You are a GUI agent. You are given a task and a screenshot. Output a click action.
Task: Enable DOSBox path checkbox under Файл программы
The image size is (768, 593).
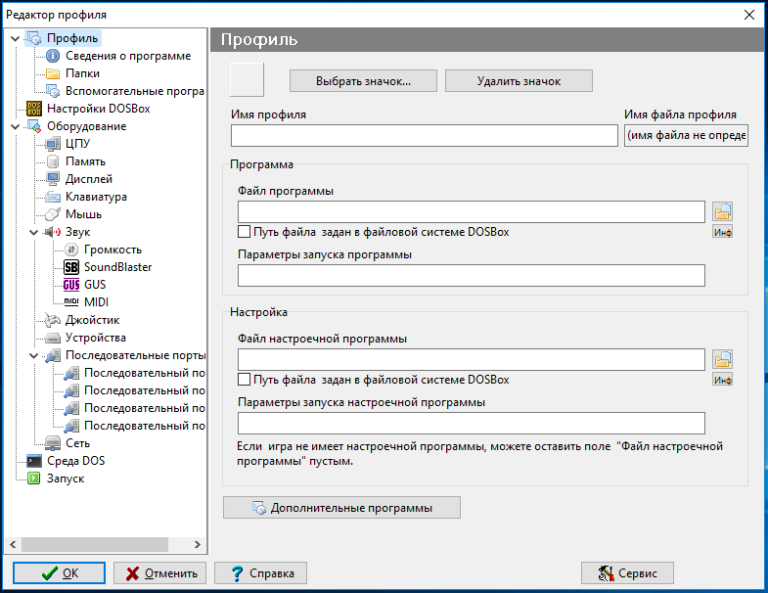pos(244,232)
